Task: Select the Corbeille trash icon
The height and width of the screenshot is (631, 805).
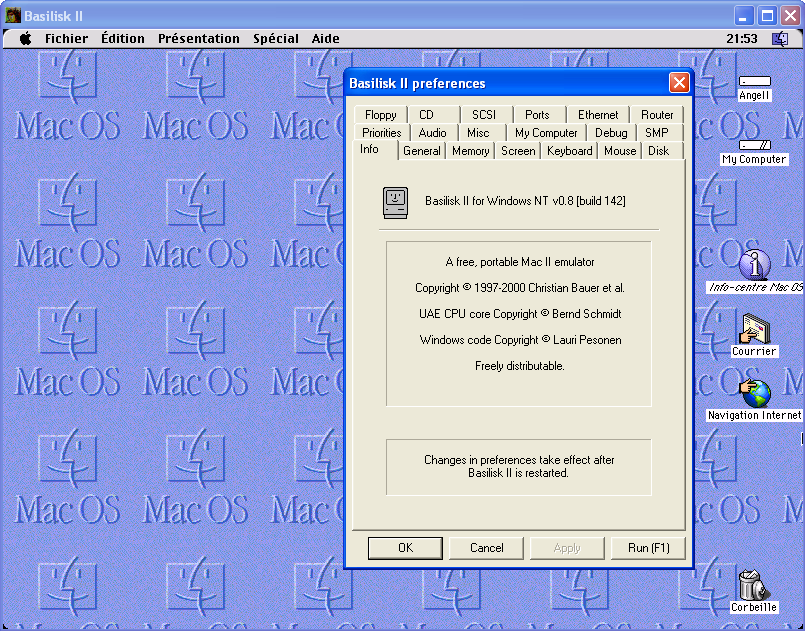Action: click(x=753, y=584)
